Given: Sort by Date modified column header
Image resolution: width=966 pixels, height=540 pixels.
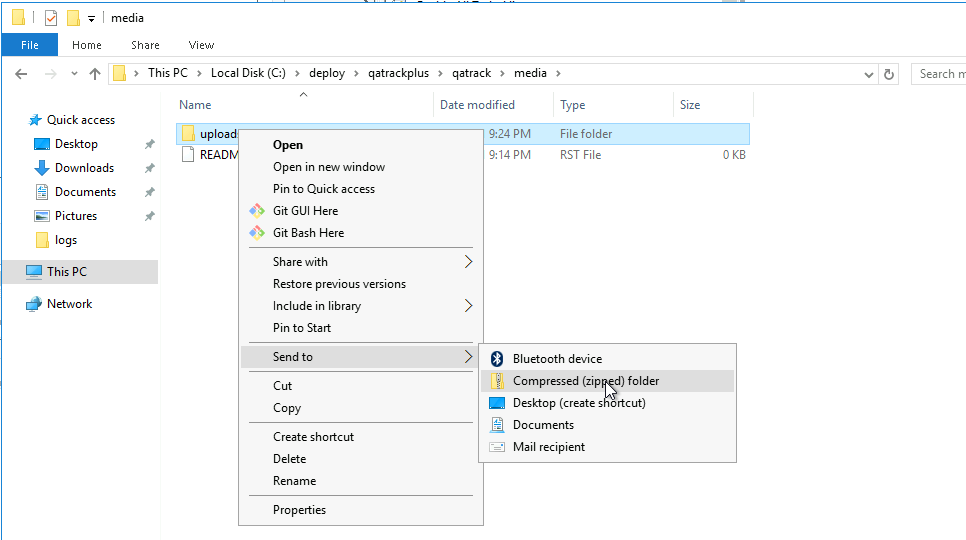Looking at the screenshot, I should 477,105.
